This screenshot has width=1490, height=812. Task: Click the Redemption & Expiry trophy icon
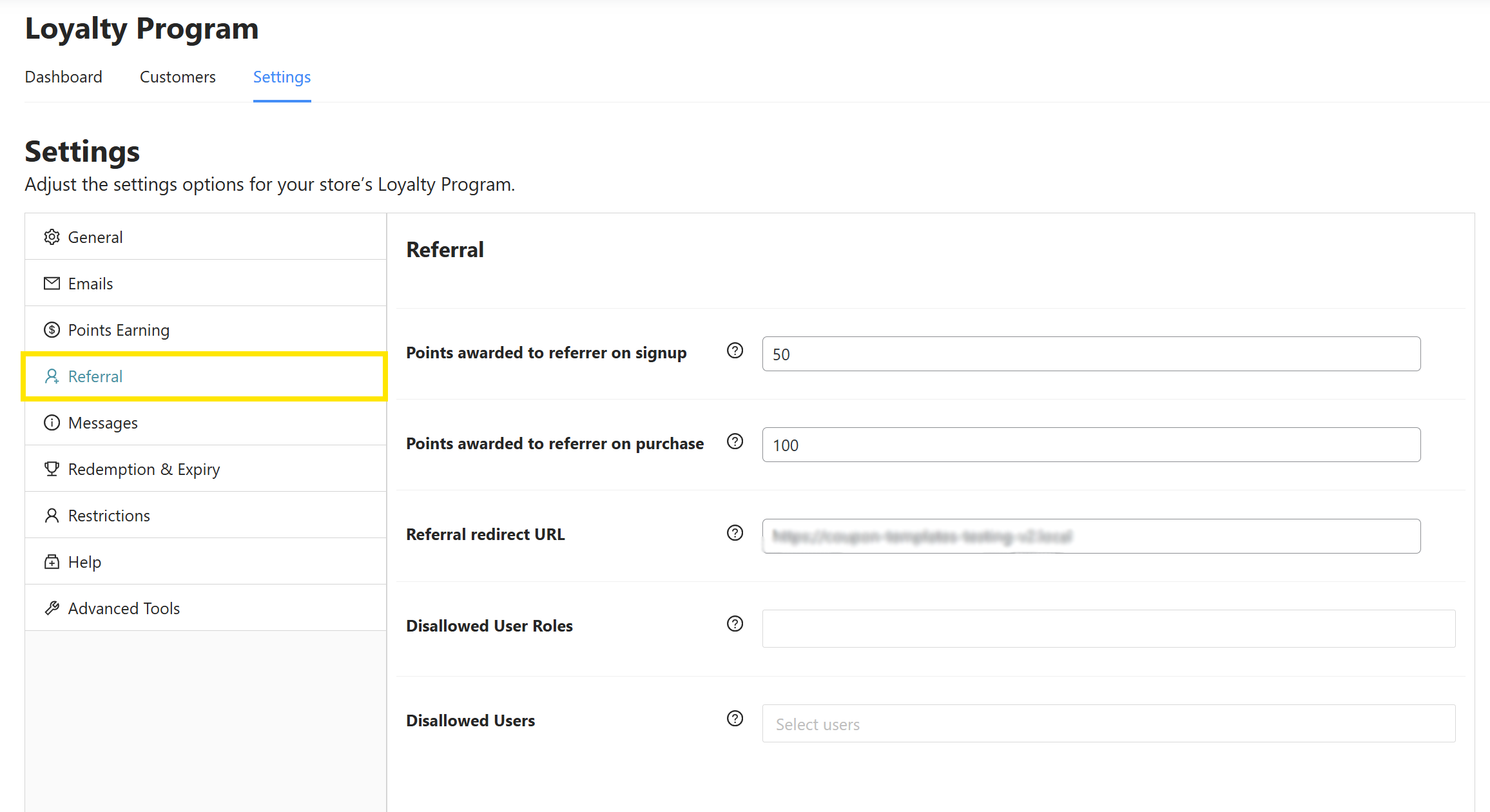(x=52, y=469)
